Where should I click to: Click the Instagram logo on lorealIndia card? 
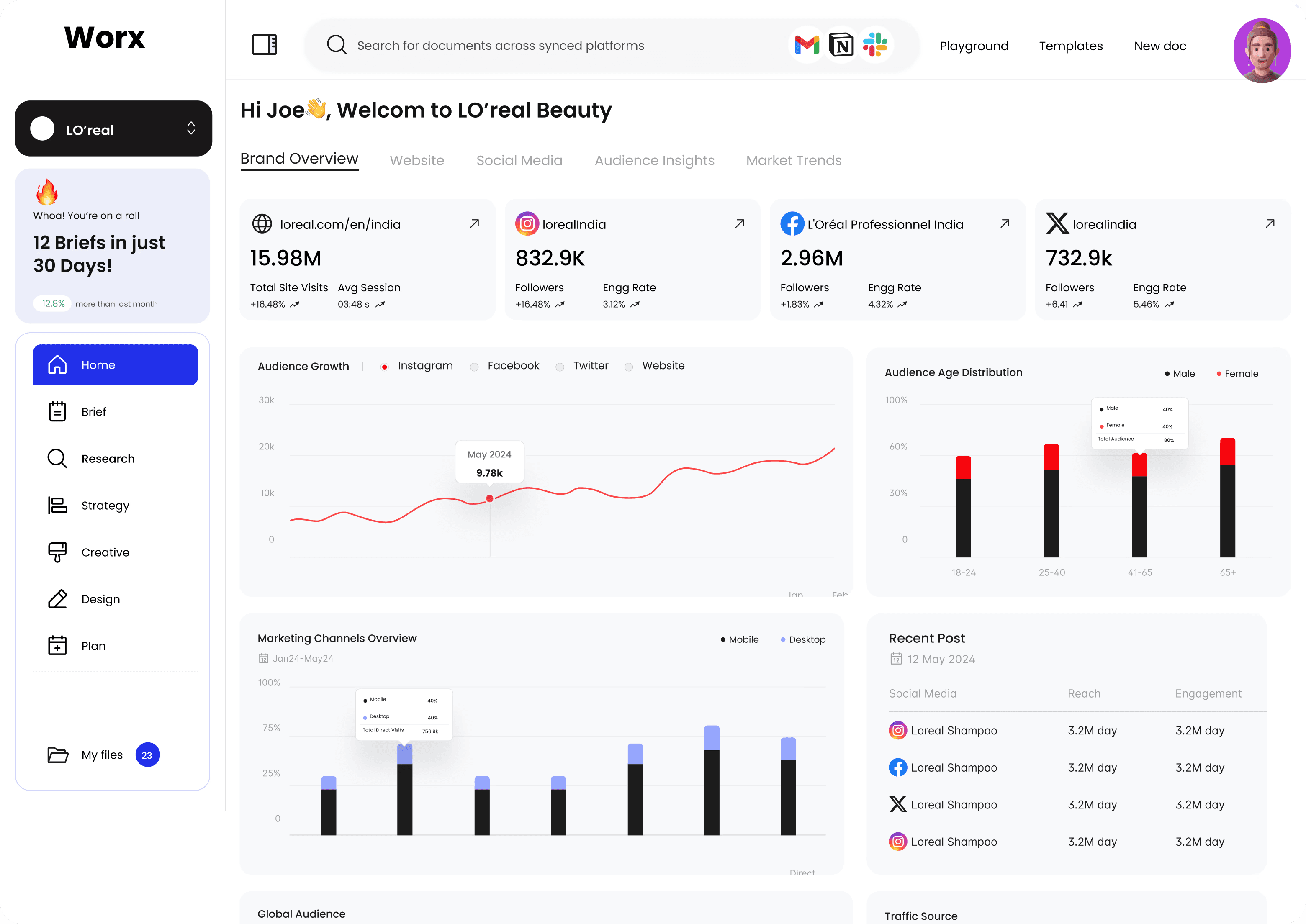pos(527,223)
